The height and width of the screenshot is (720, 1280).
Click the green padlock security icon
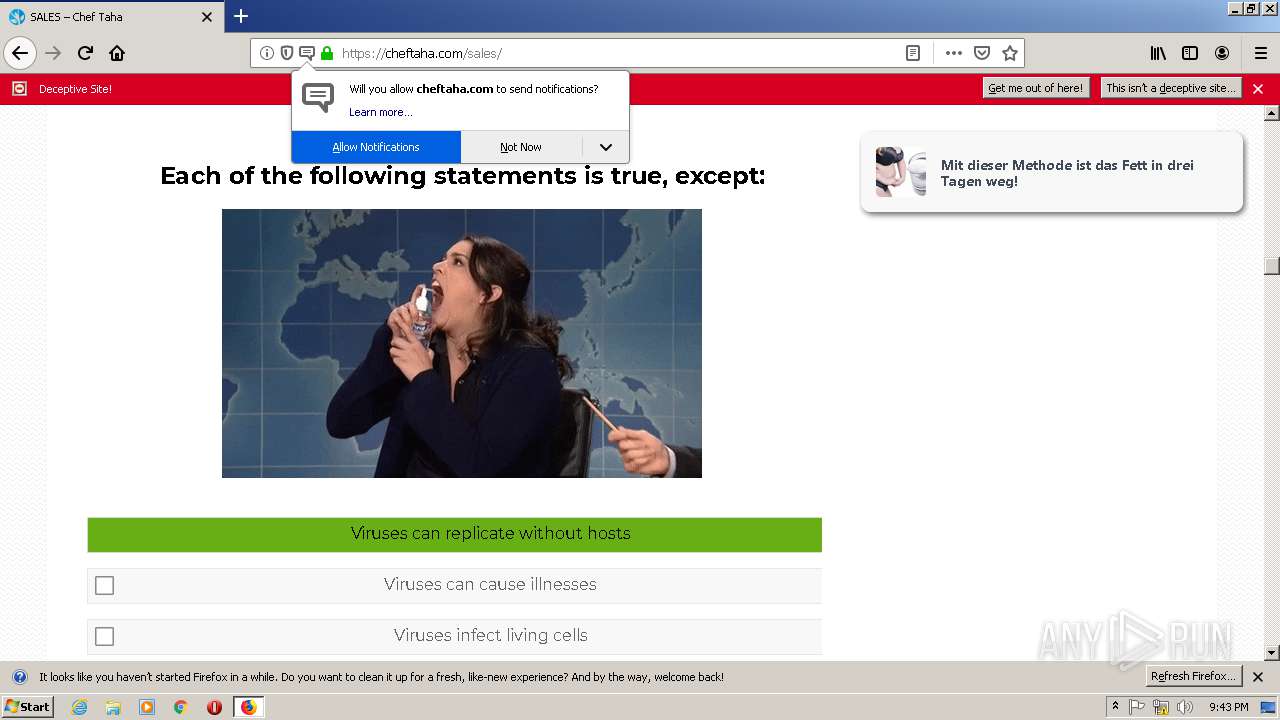(327, 53)
